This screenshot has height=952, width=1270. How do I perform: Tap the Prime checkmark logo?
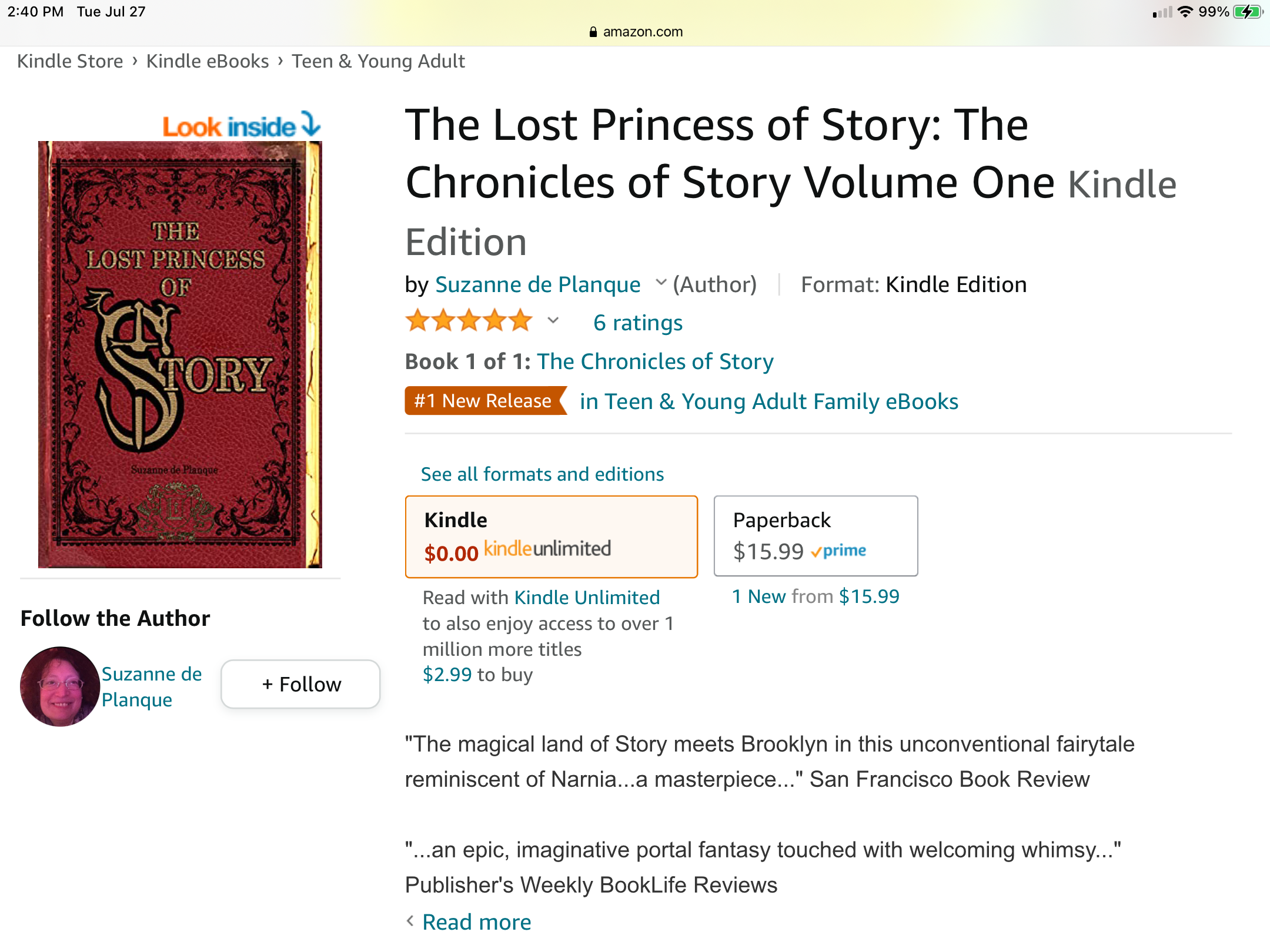tap(838, 551)
